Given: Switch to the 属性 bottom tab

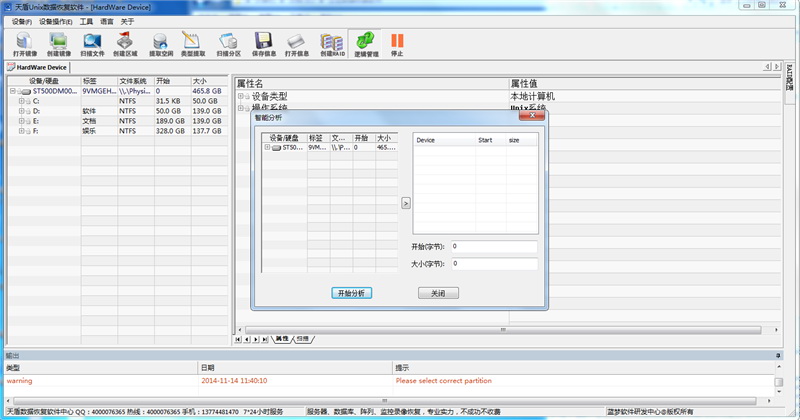Looking at the screenshot, I should pyautogui.click(x=282, y=339).
